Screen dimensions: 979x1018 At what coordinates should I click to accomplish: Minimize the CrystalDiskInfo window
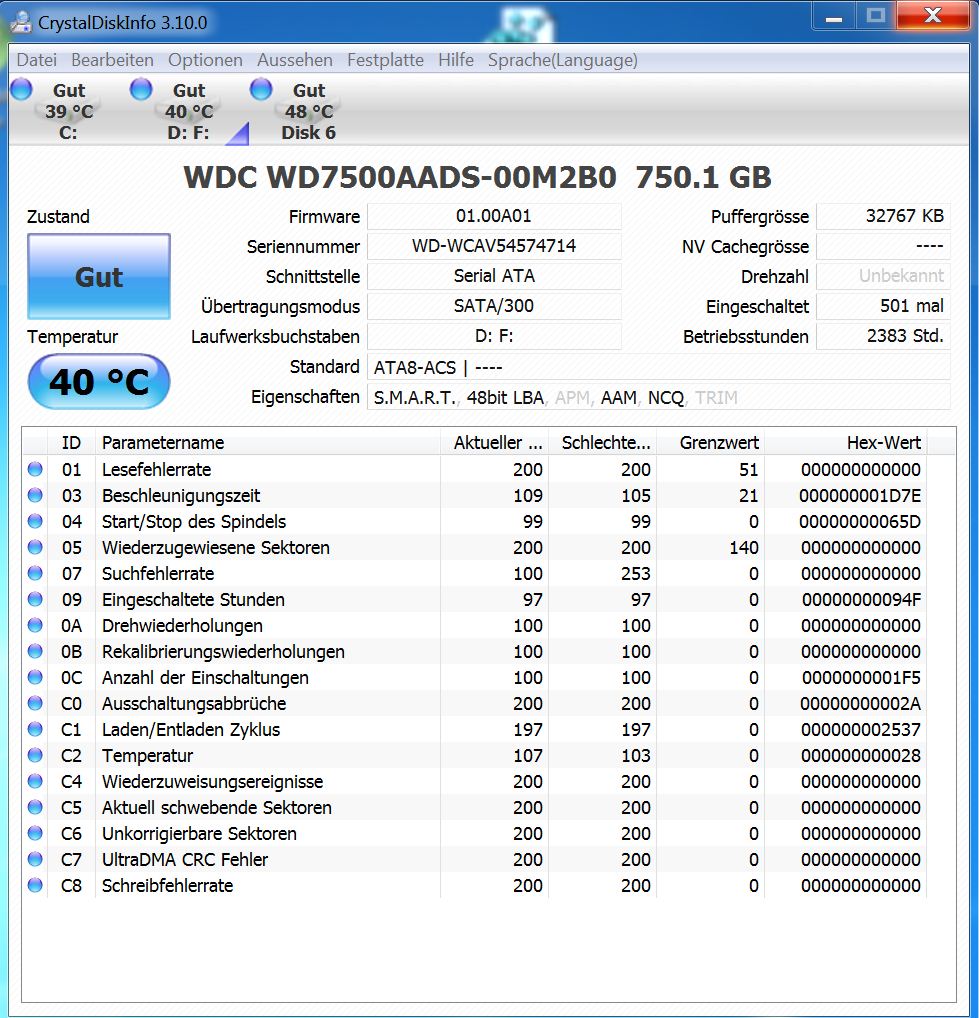[834, 16]
